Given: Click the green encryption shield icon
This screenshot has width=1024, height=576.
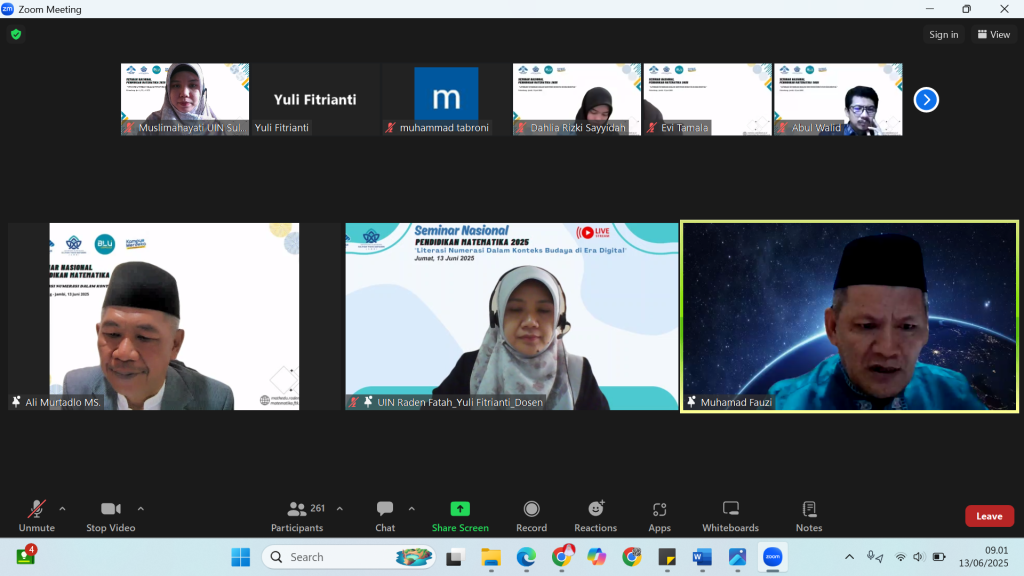Looking at the screenshot, I should (16, 34).
